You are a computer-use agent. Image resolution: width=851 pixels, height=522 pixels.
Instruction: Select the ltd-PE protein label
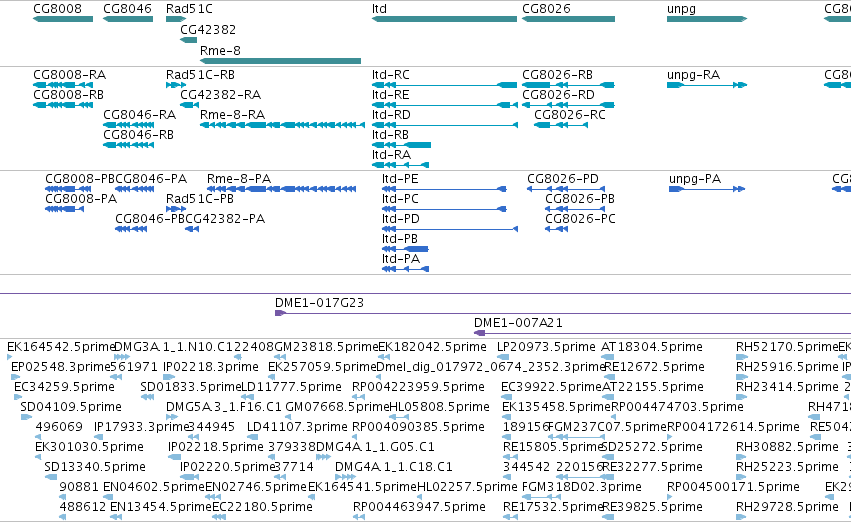point(400,179)
